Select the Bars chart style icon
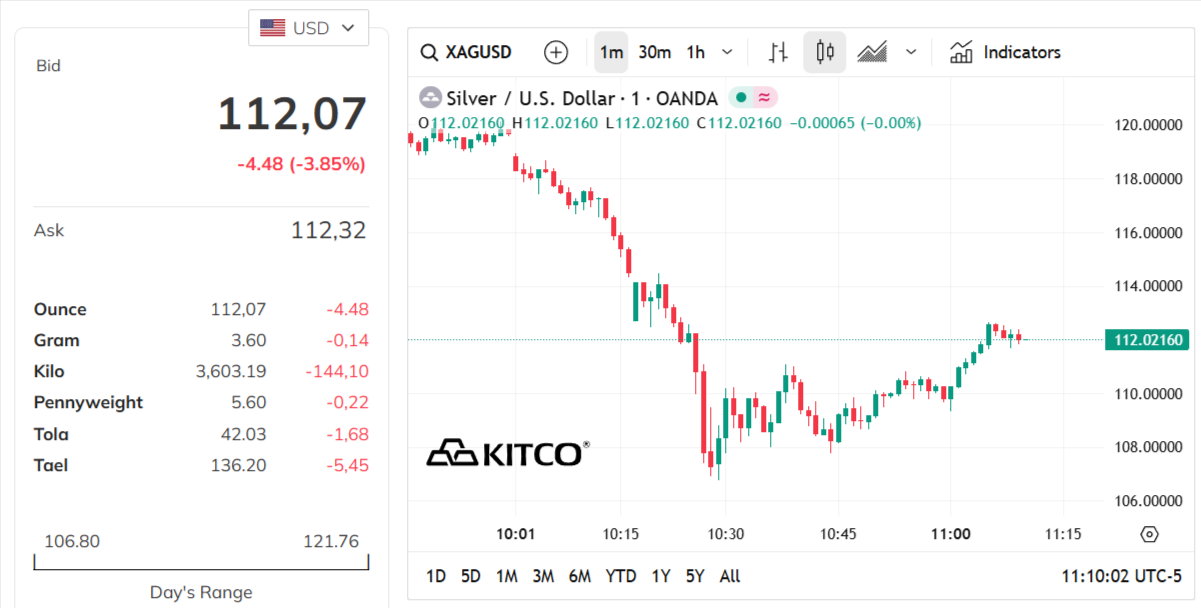This screenshot has height=608, width=1201. point(779,52)
